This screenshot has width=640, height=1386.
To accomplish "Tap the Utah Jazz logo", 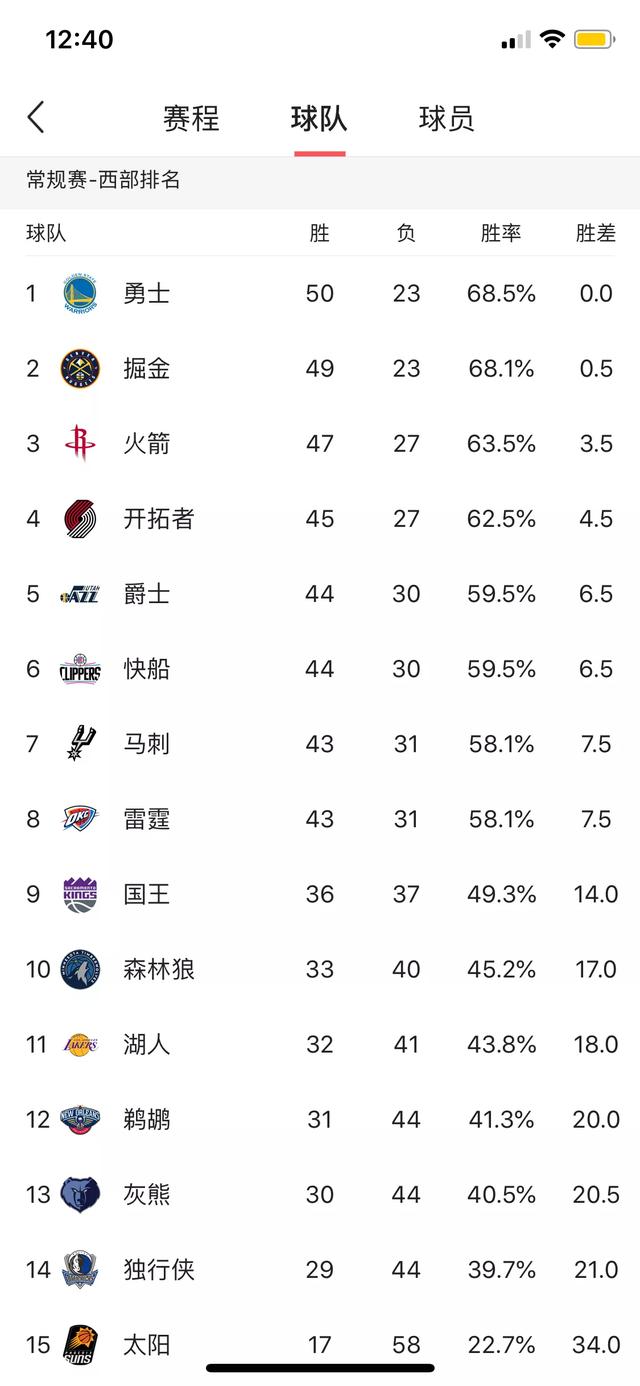I will coord(80,594).
